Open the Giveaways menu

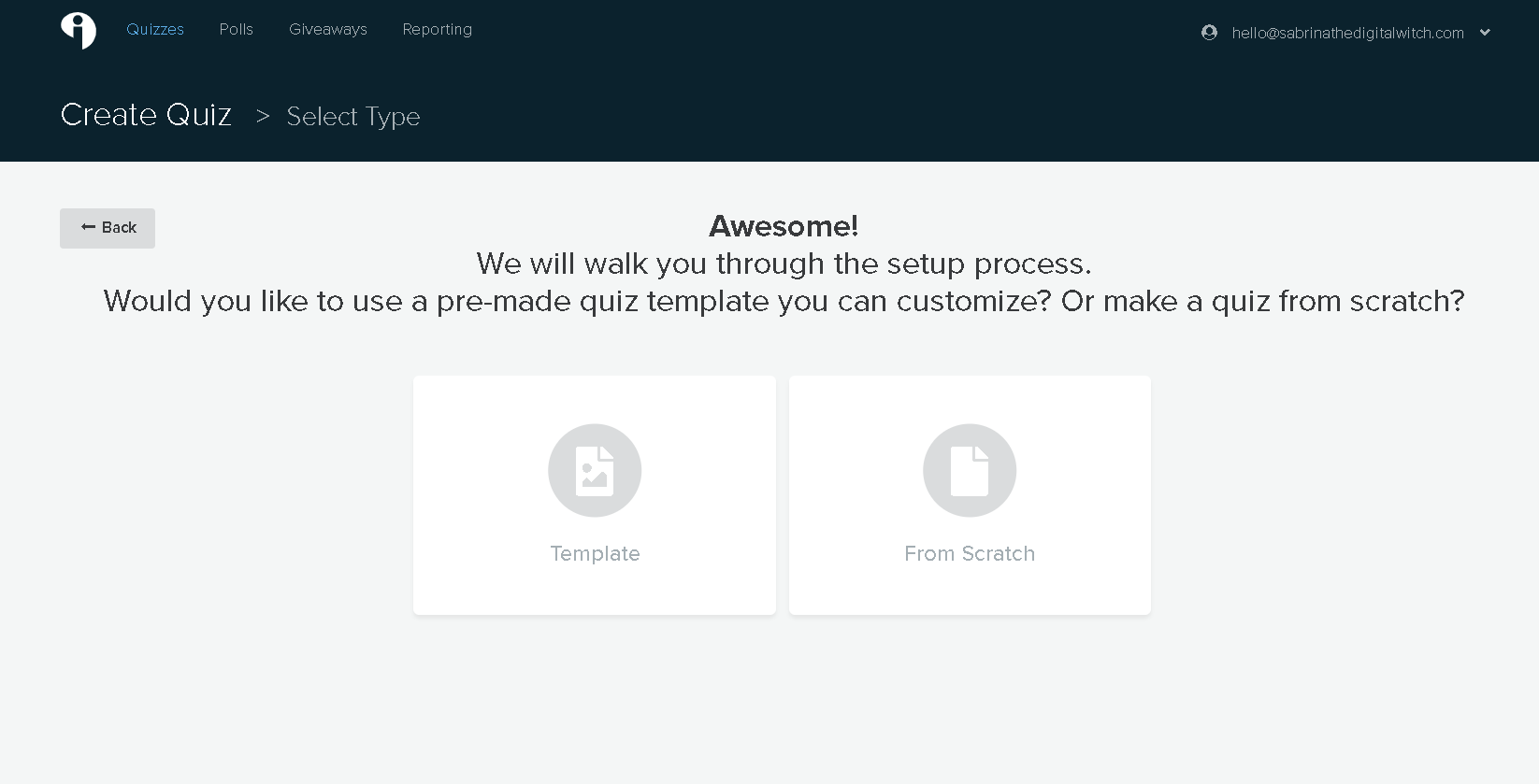click(328, 30)
